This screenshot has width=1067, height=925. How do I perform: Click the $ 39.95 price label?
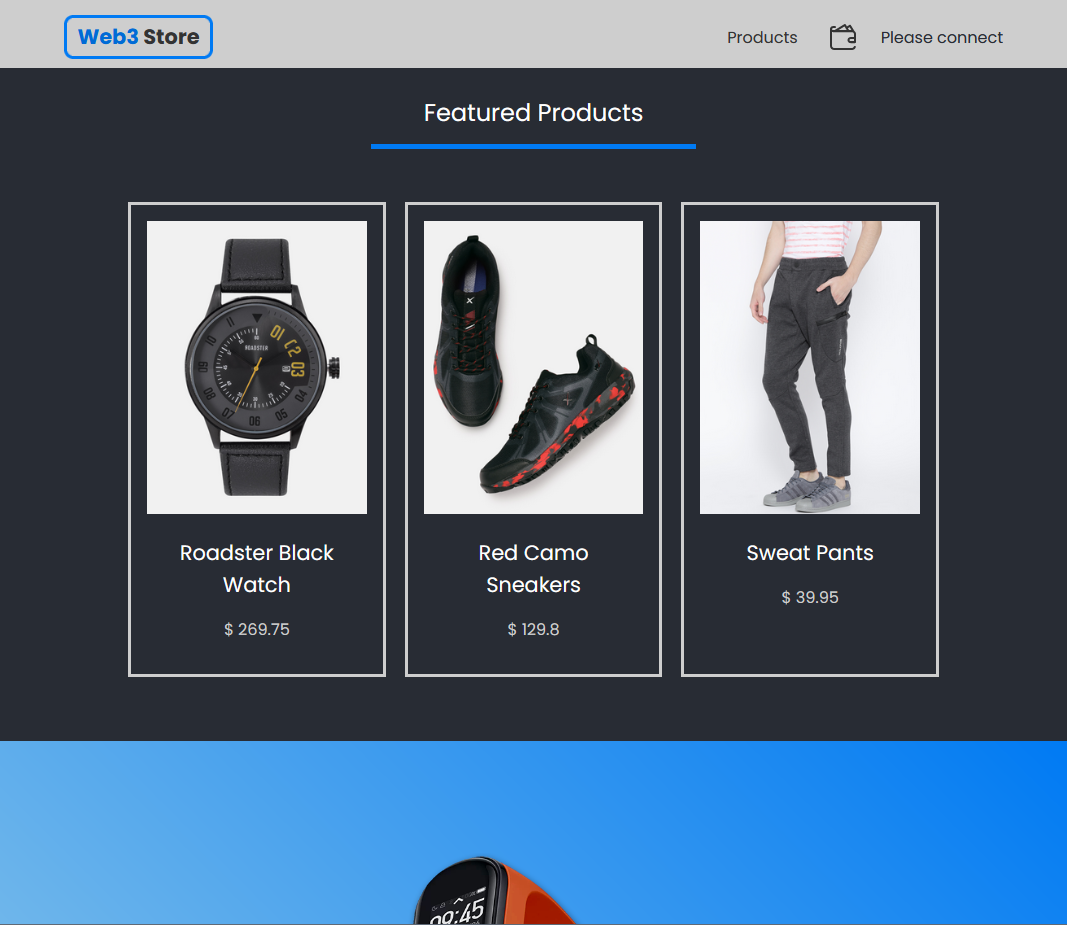(x=810, y=598)
